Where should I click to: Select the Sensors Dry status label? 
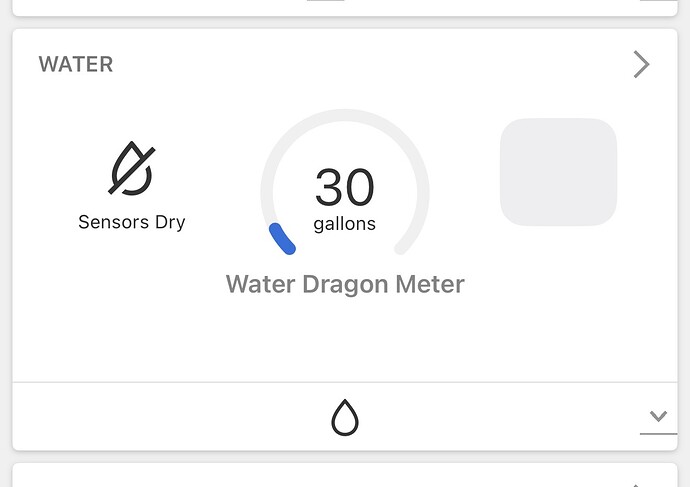(x=132, y=222)
